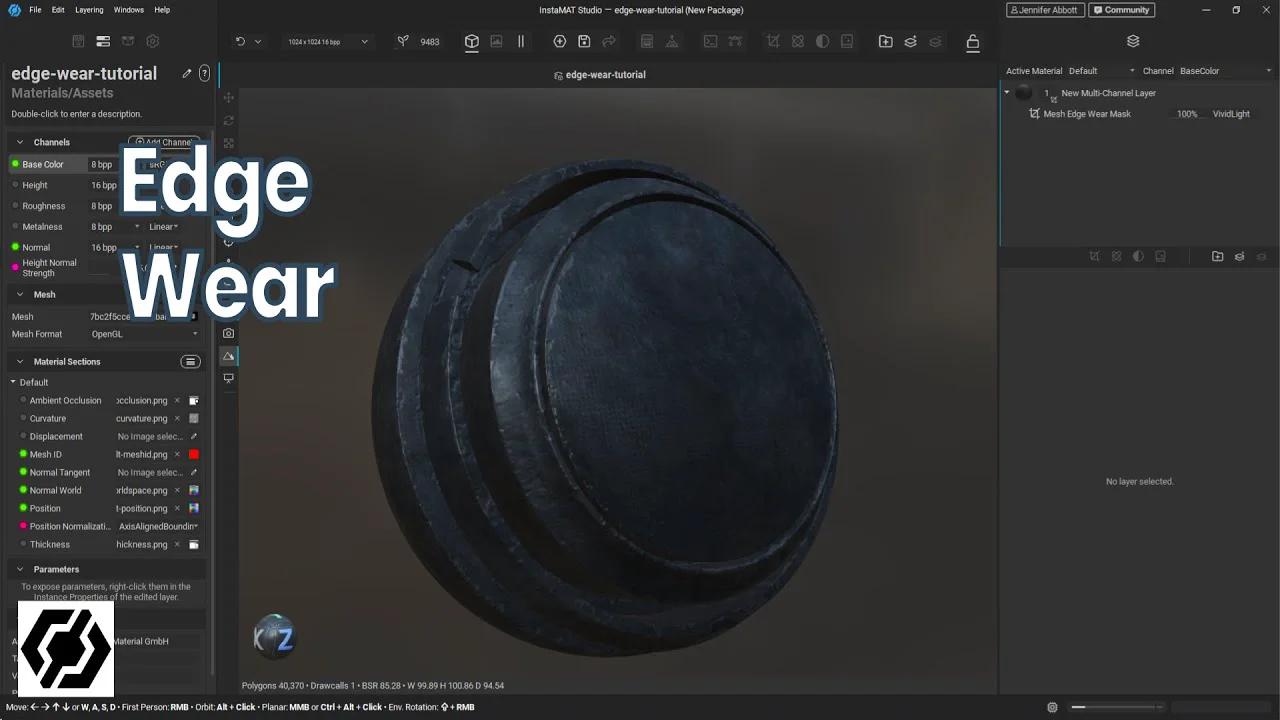Open the save package icon in the toolbar
Image resolution: width=1280 pixels, height=720 pixels.
click(585, 41)
